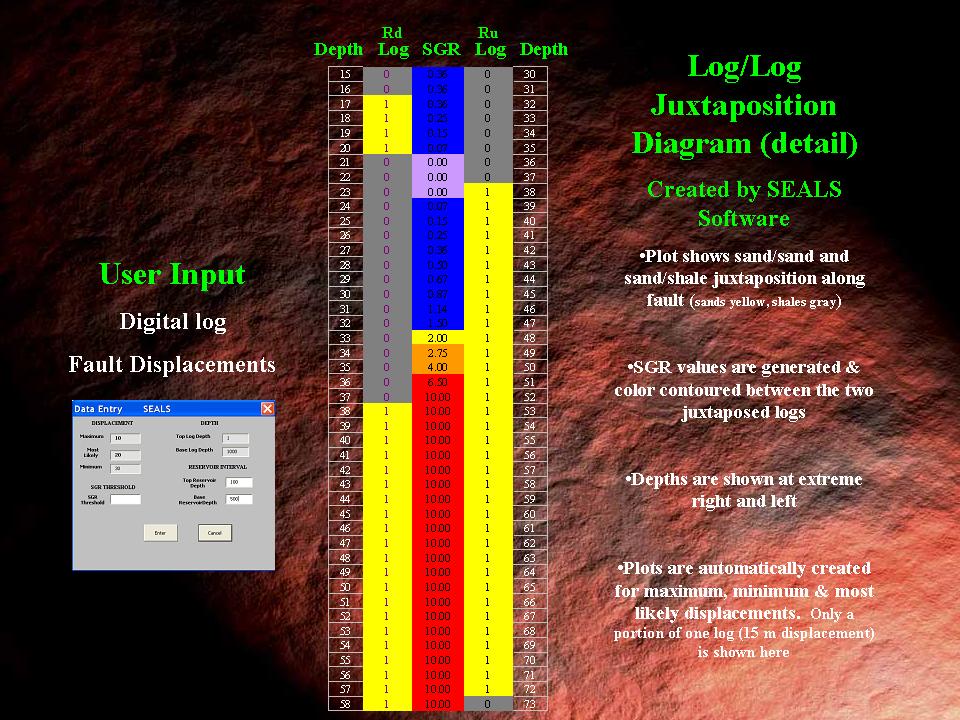Close the Data Entry SEALS dialog
Screen dimensions: 960x720
coord(267,409)
